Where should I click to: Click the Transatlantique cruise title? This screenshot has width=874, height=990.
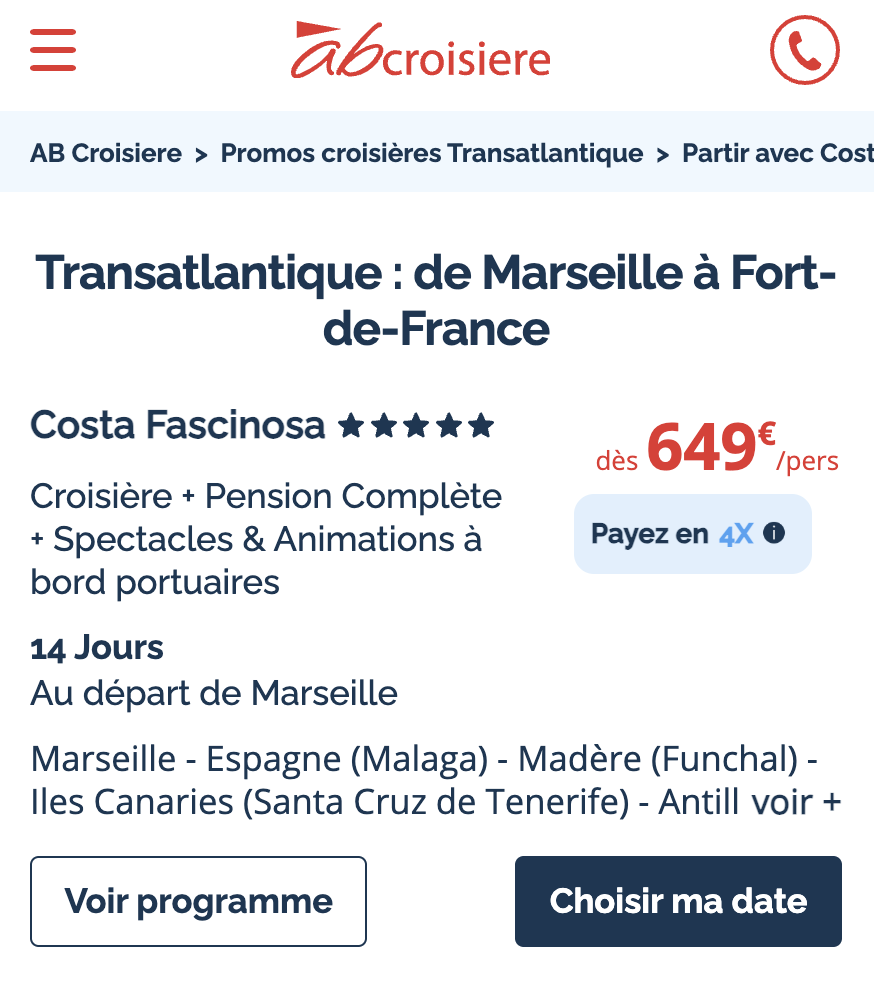(x=436, y=301)
